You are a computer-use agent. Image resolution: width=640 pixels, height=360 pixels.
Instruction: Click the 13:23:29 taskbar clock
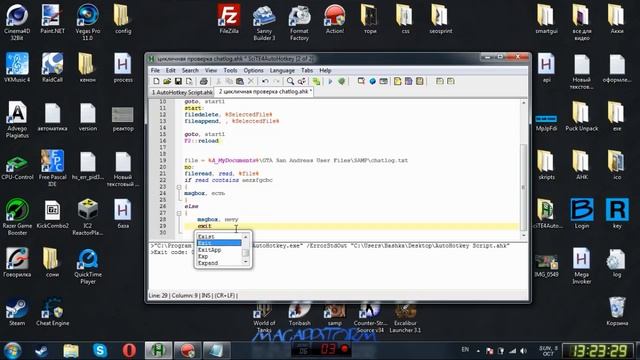pos(598,350)
